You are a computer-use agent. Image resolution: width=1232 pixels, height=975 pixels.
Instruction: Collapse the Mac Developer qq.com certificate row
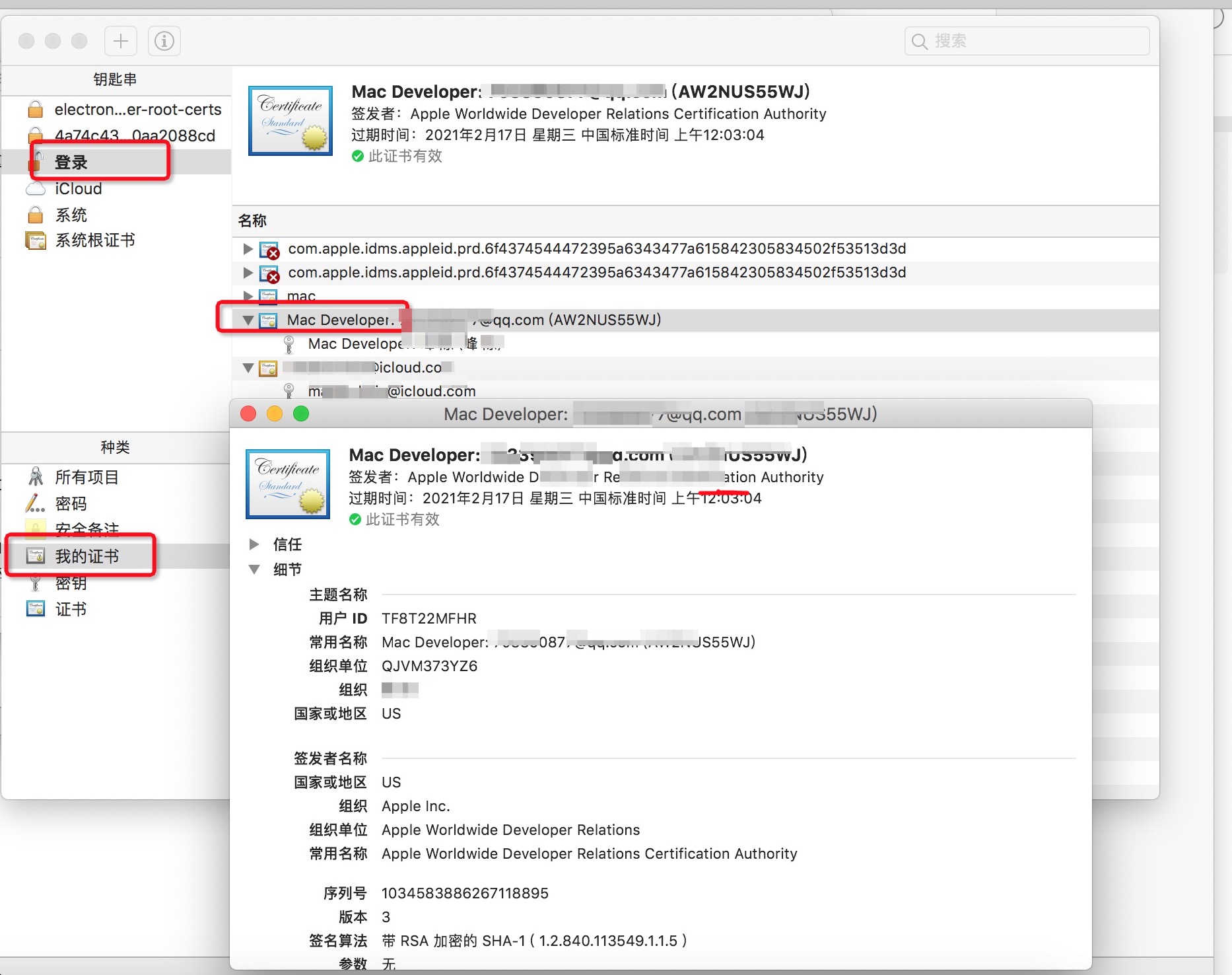tap(248, 320)
